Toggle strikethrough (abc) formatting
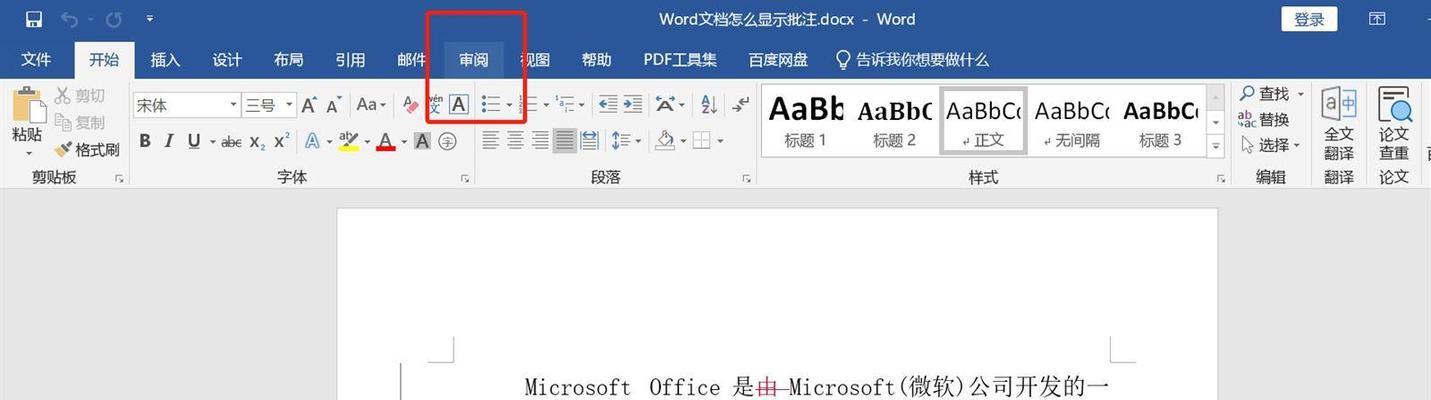The image size is (1431, 400). point(231,141)
